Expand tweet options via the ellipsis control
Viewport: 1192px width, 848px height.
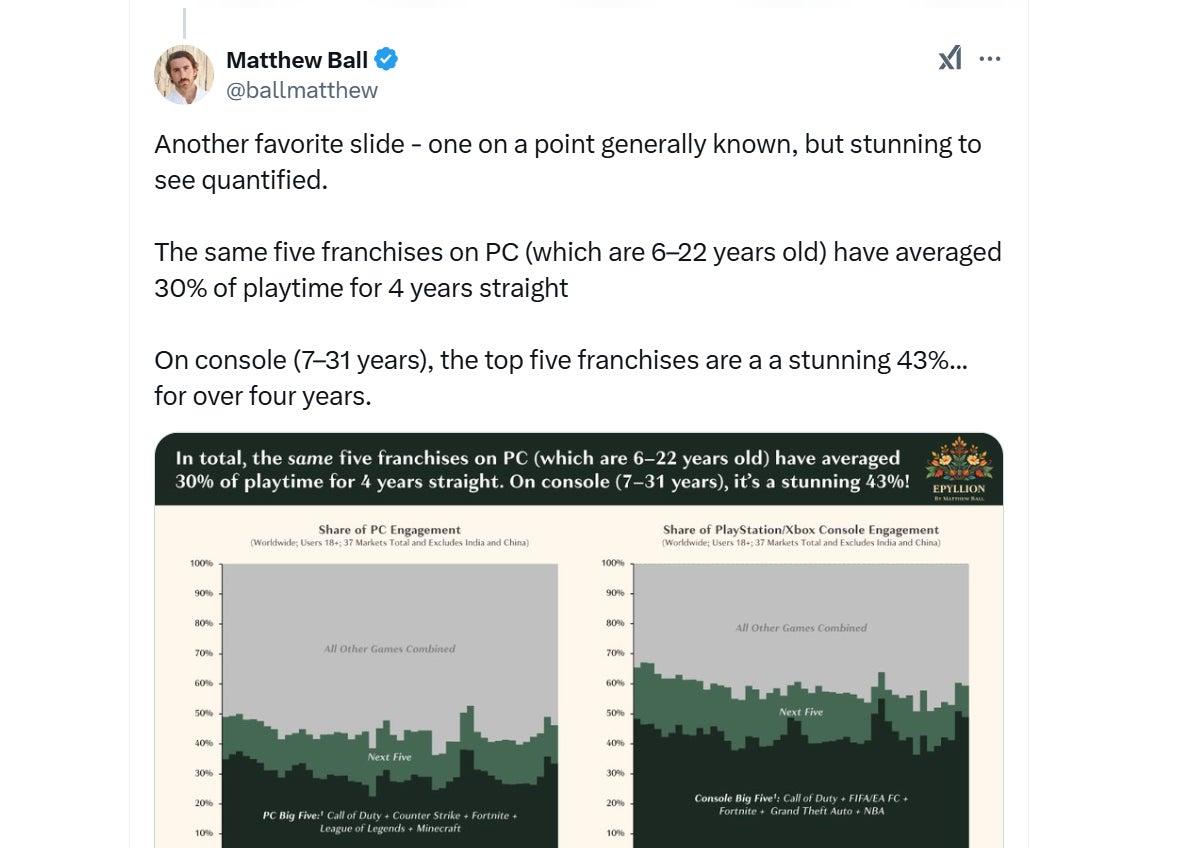[x=990, y=58]
